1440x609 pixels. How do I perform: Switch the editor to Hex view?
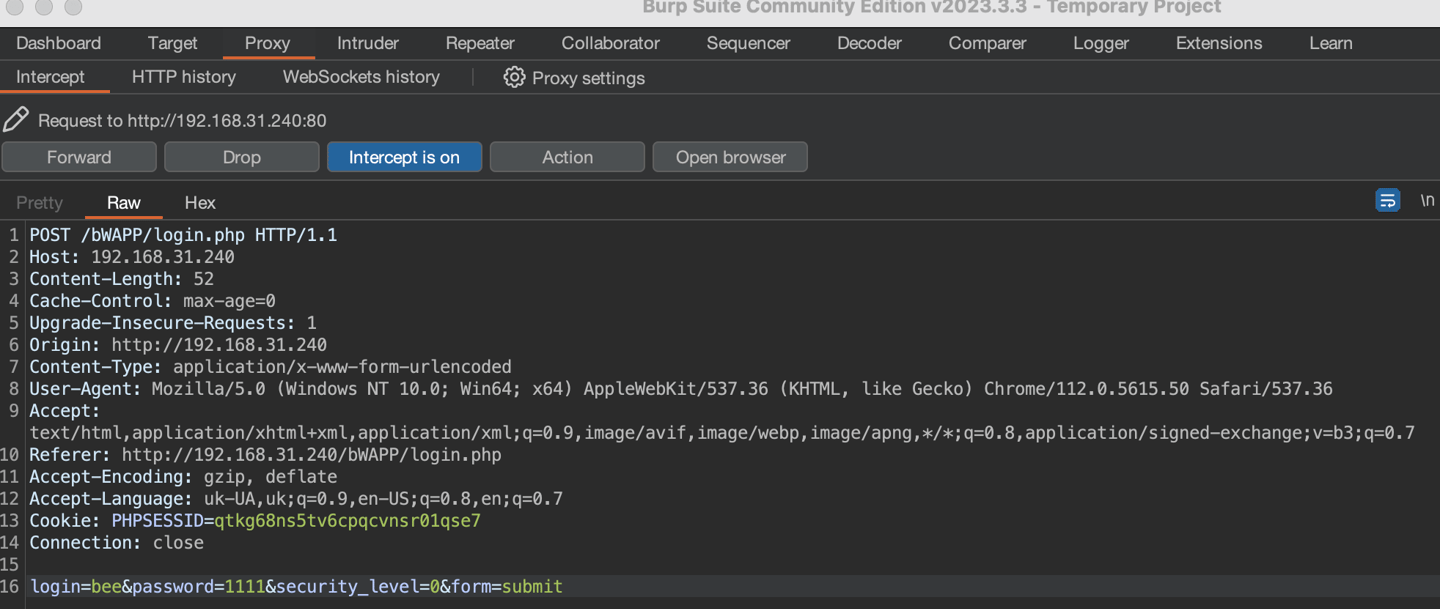click(200, 202)
